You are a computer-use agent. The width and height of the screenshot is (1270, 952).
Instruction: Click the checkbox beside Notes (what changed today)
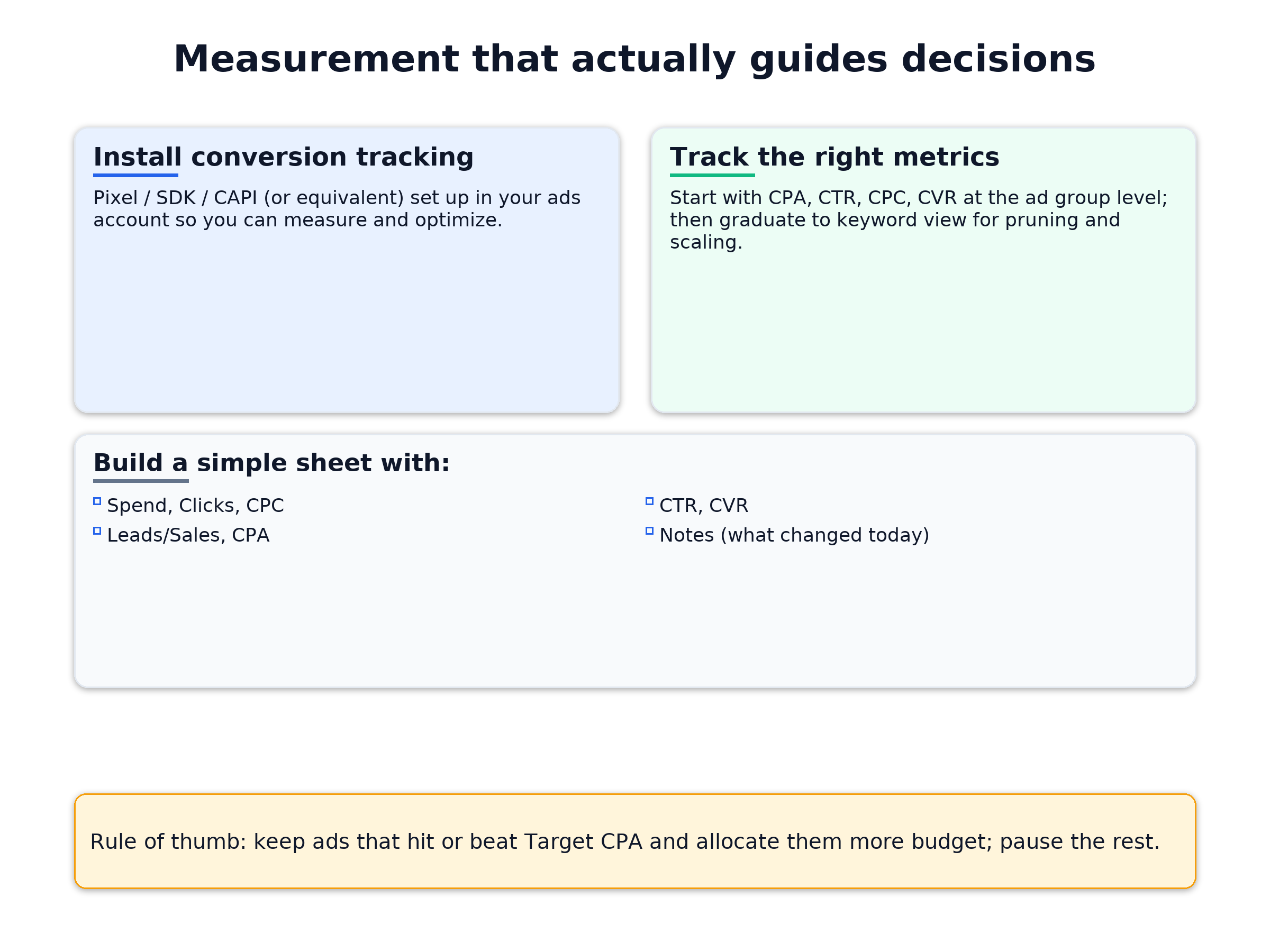[649, 531]
